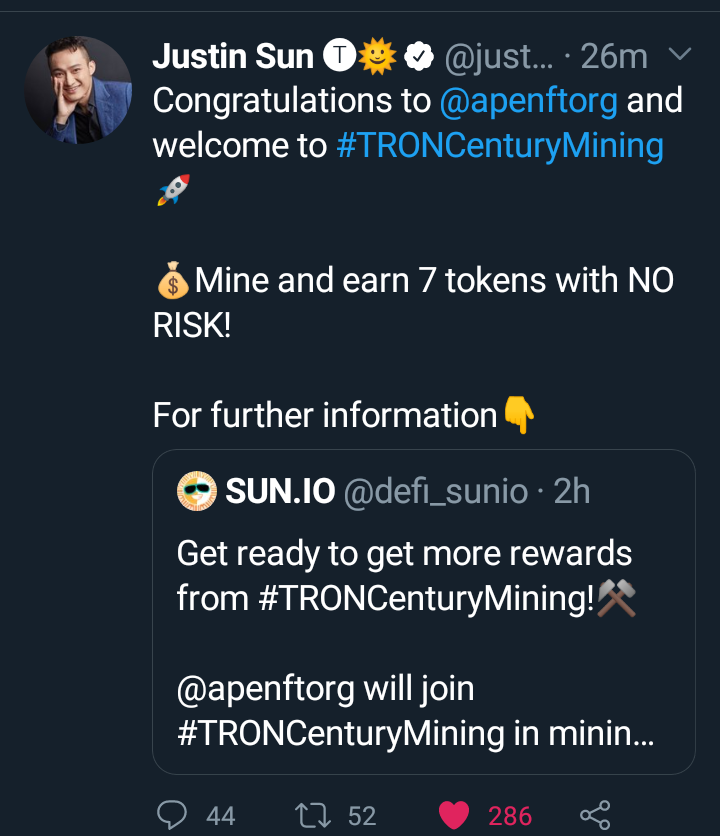The width and height of the screenshot is (720, 836).
Task: Open the @defi_sunio handle
Action: [x=436, y=492]
